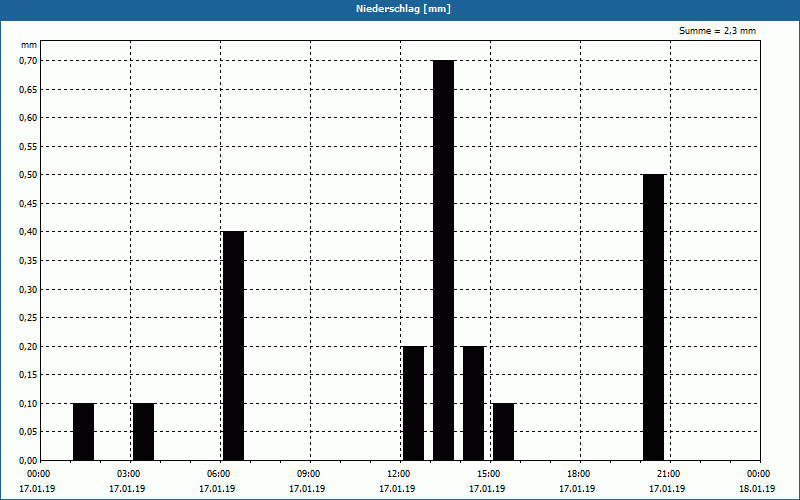
Task: Click the 18.01.19 date label
Action: (757, 489)
